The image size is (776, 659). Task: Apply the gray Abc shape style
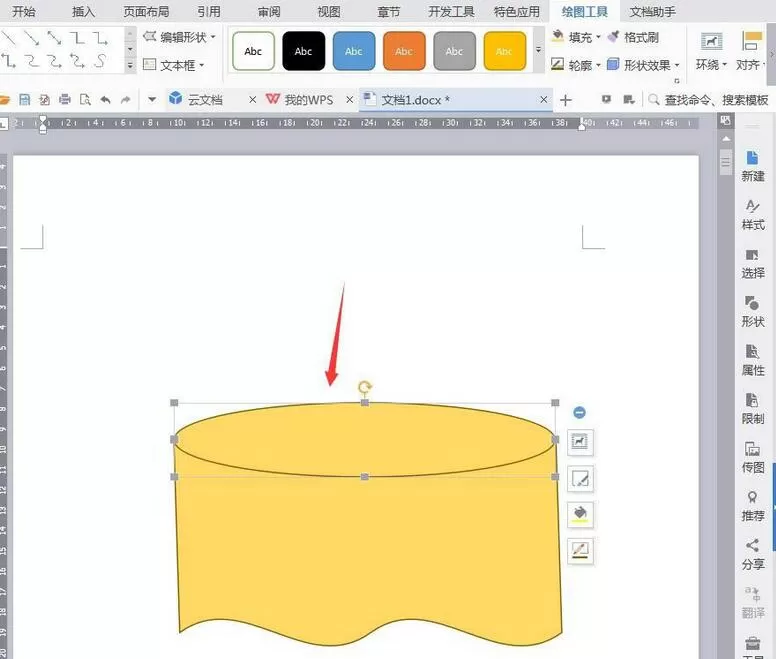coord(454,51)
